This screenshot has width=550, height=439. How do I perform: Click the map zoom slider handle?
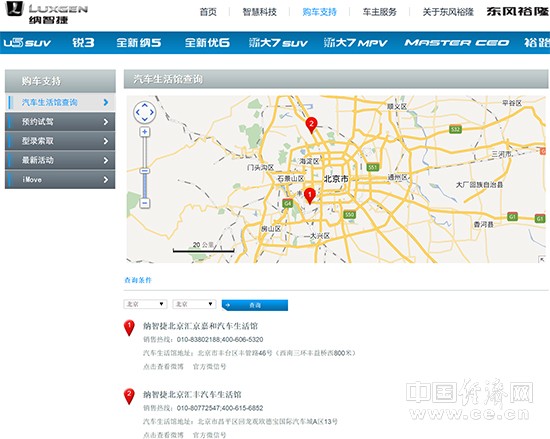point(145,171)
